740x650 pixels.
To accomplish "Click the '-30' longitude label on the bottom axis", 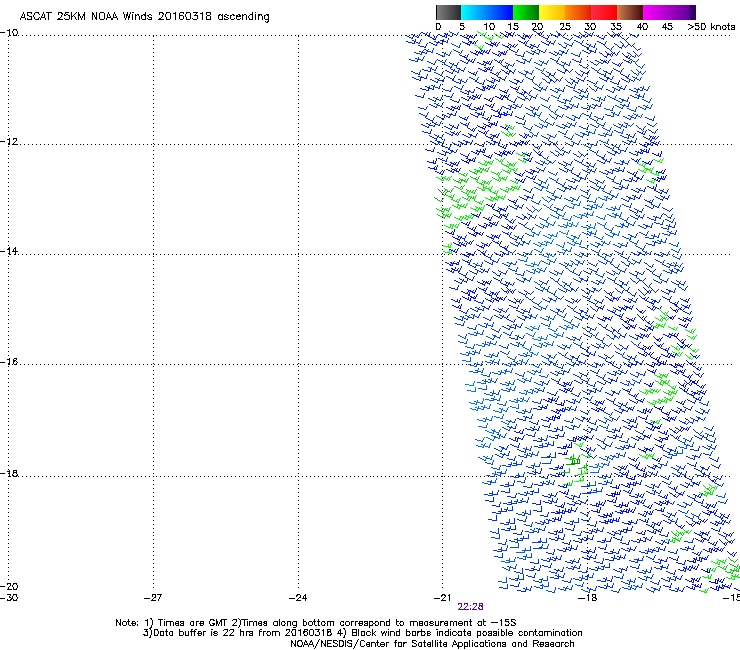I will [9, 598].
